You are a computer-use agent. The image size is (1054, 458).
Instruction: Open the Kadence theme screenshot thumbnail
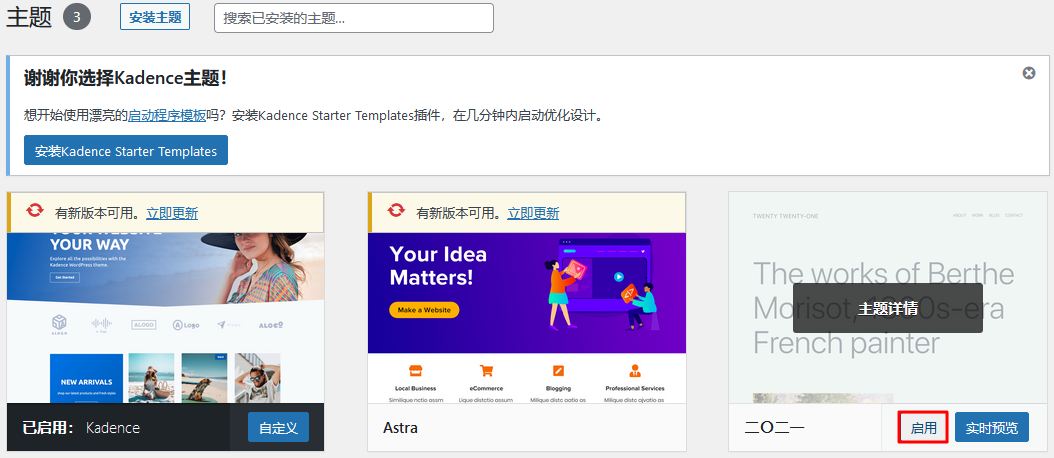coord(165,317)
